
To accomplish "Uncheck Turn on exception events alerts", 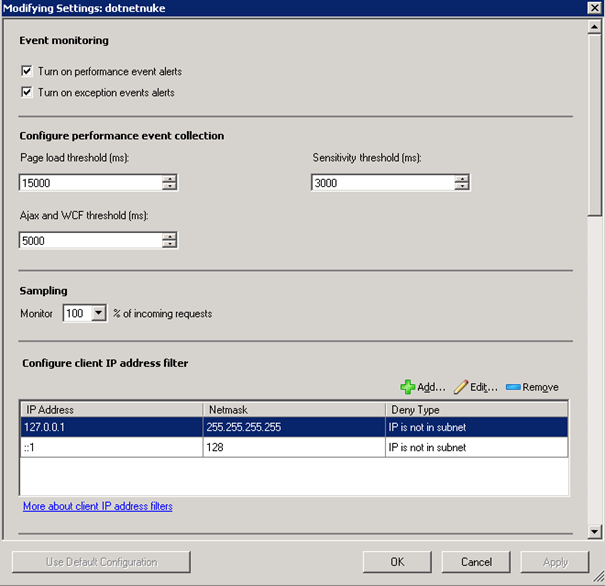I will (27, 92).
